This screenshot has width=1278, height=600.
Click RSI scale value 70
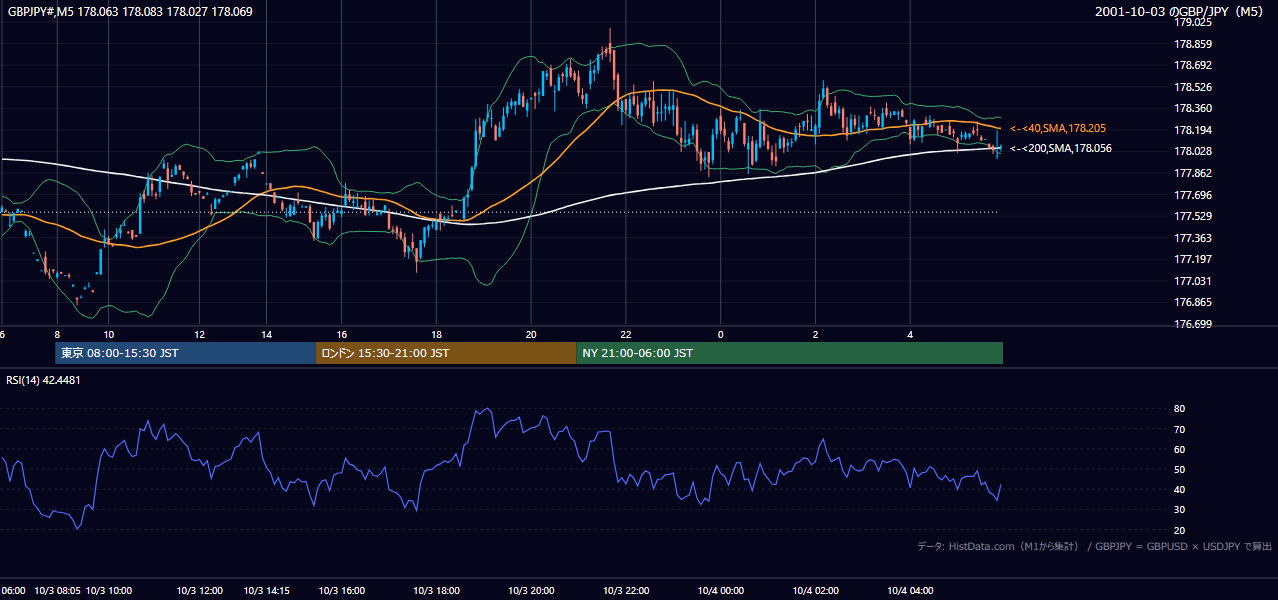[x=1180, y=429]
